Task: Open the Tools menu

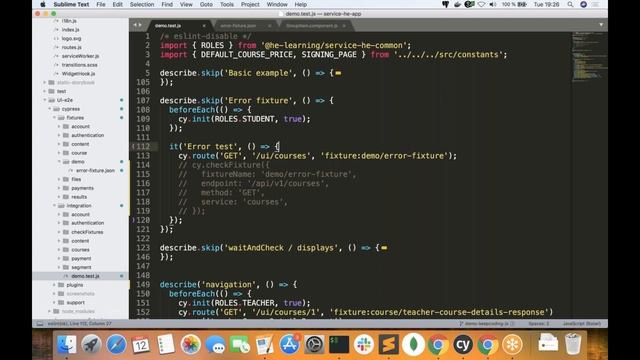Action: click(227, 4)
